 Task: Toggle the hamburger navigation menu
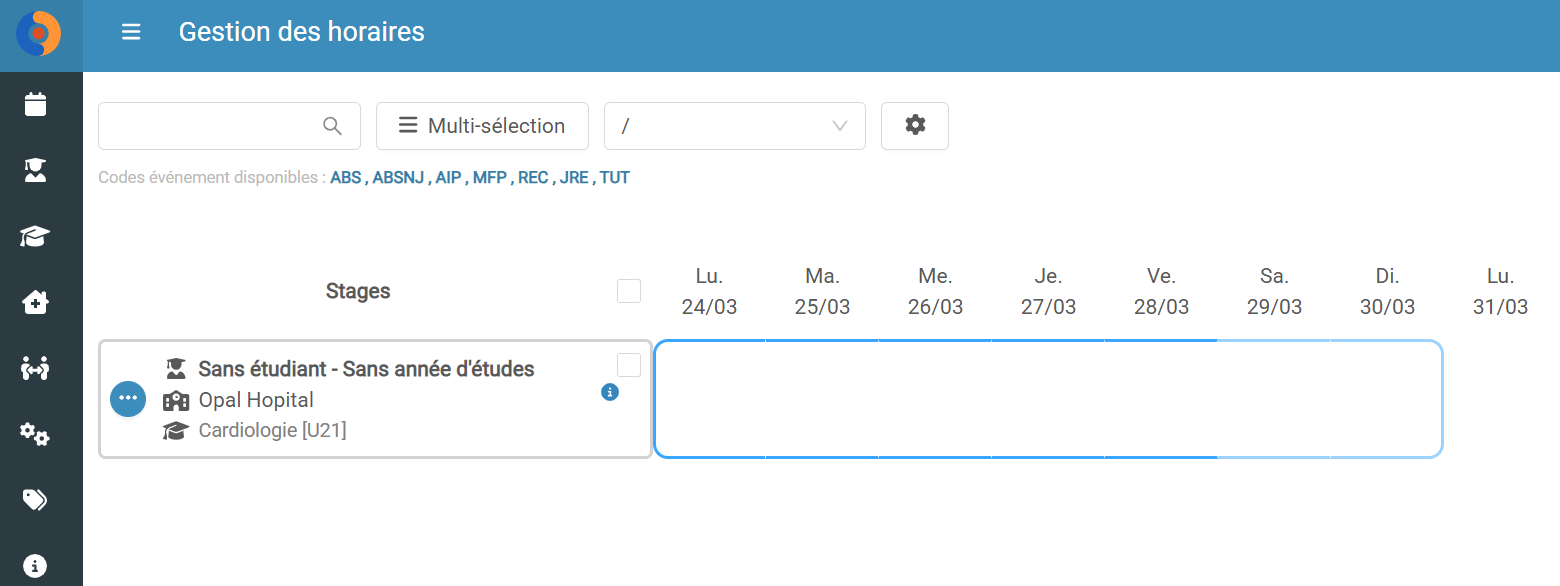coord(131,32)
